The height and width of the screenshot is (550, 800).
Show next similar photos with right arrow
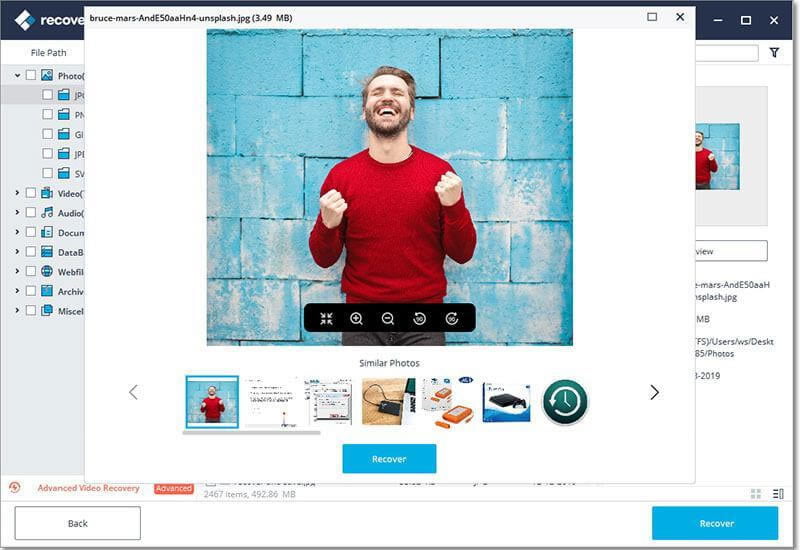click(x=654, y=392)
